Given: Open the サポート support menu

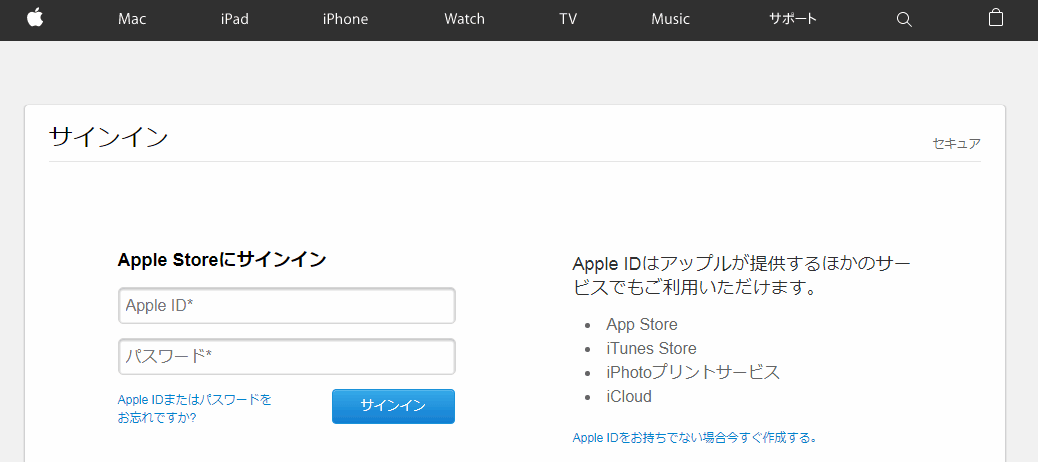Looking at the screenshot, I should 793,19.
